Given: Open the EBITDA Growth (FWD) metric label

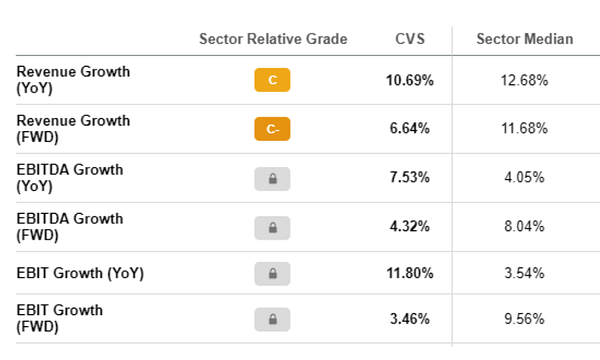Looking at the screenshot, I should click(x=70, y=226).
